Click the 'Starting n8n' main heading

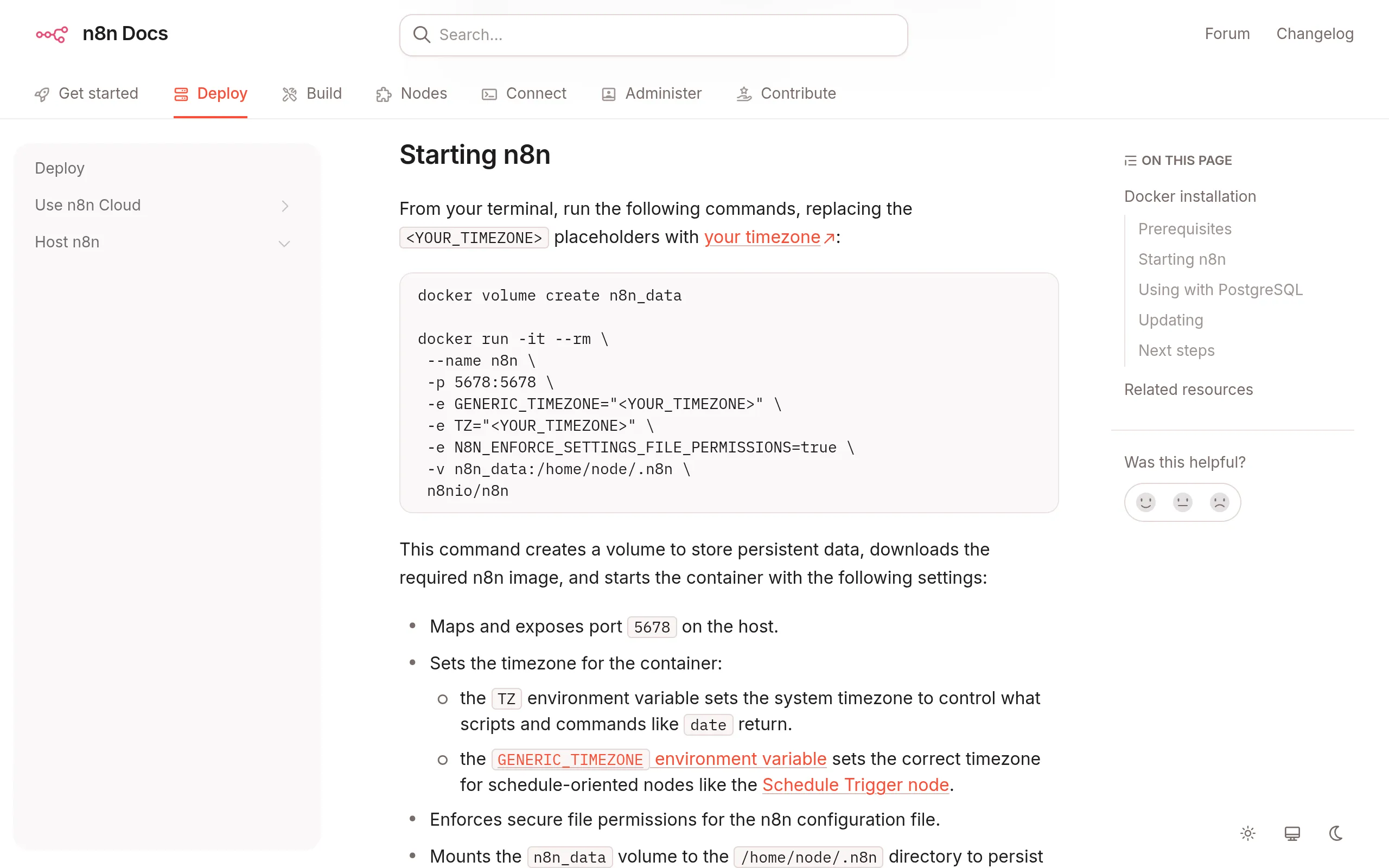click(475, 155)
